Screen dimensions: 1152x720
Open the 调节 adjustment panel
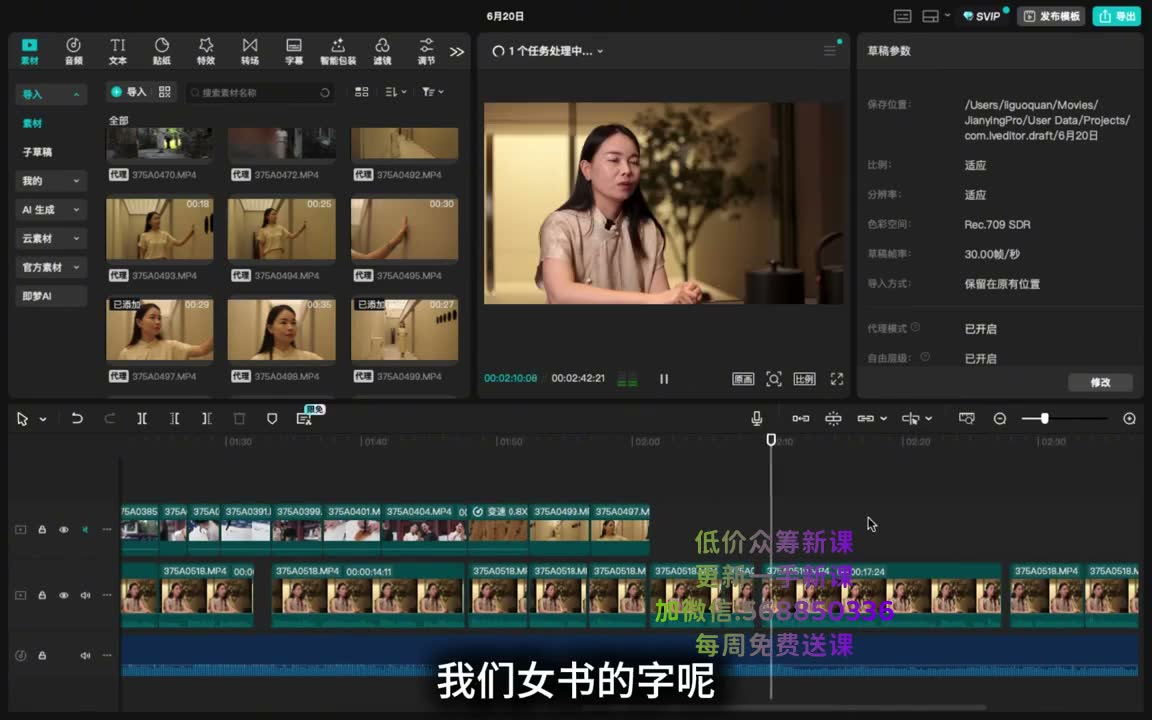(x=426, y=51)
